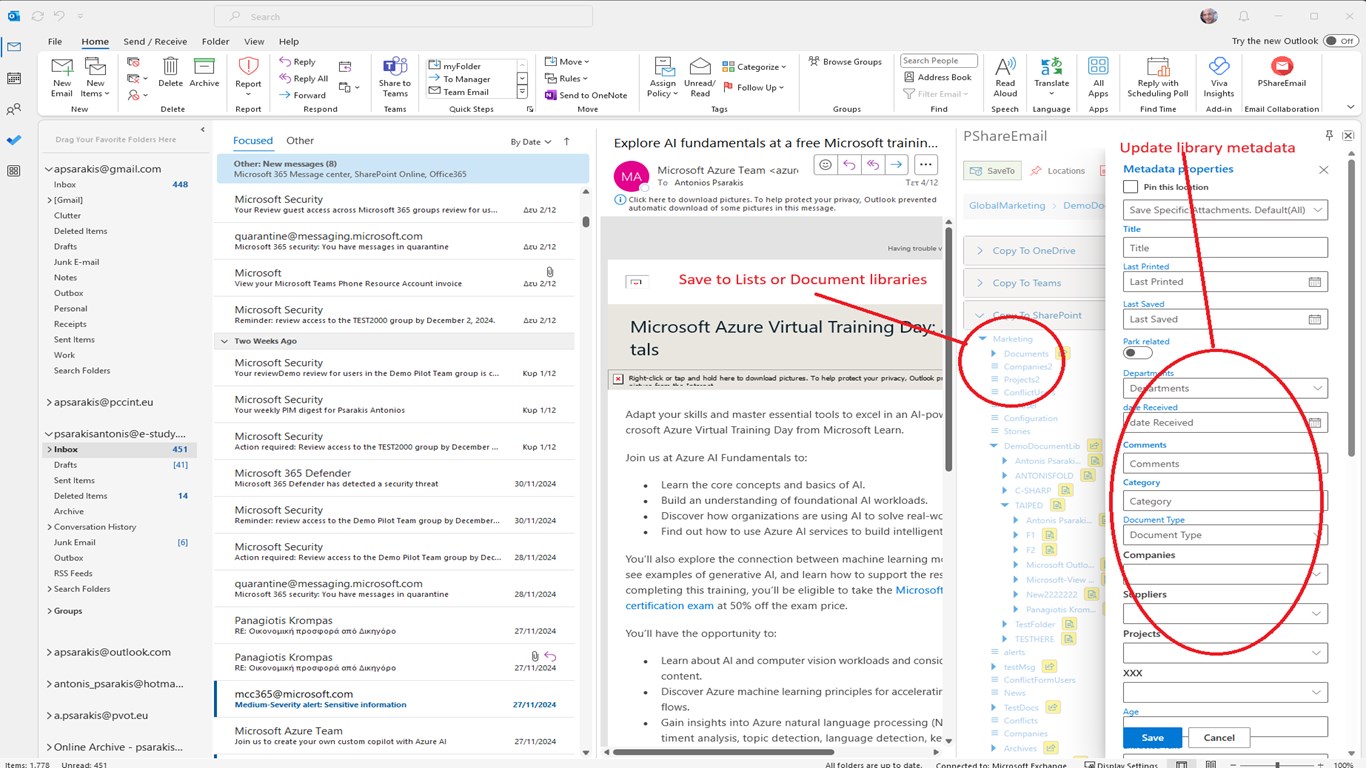This screenshot has height=768, width=1366.
Task: Switch to the Other inbox tab
Action: coord(300,141)
